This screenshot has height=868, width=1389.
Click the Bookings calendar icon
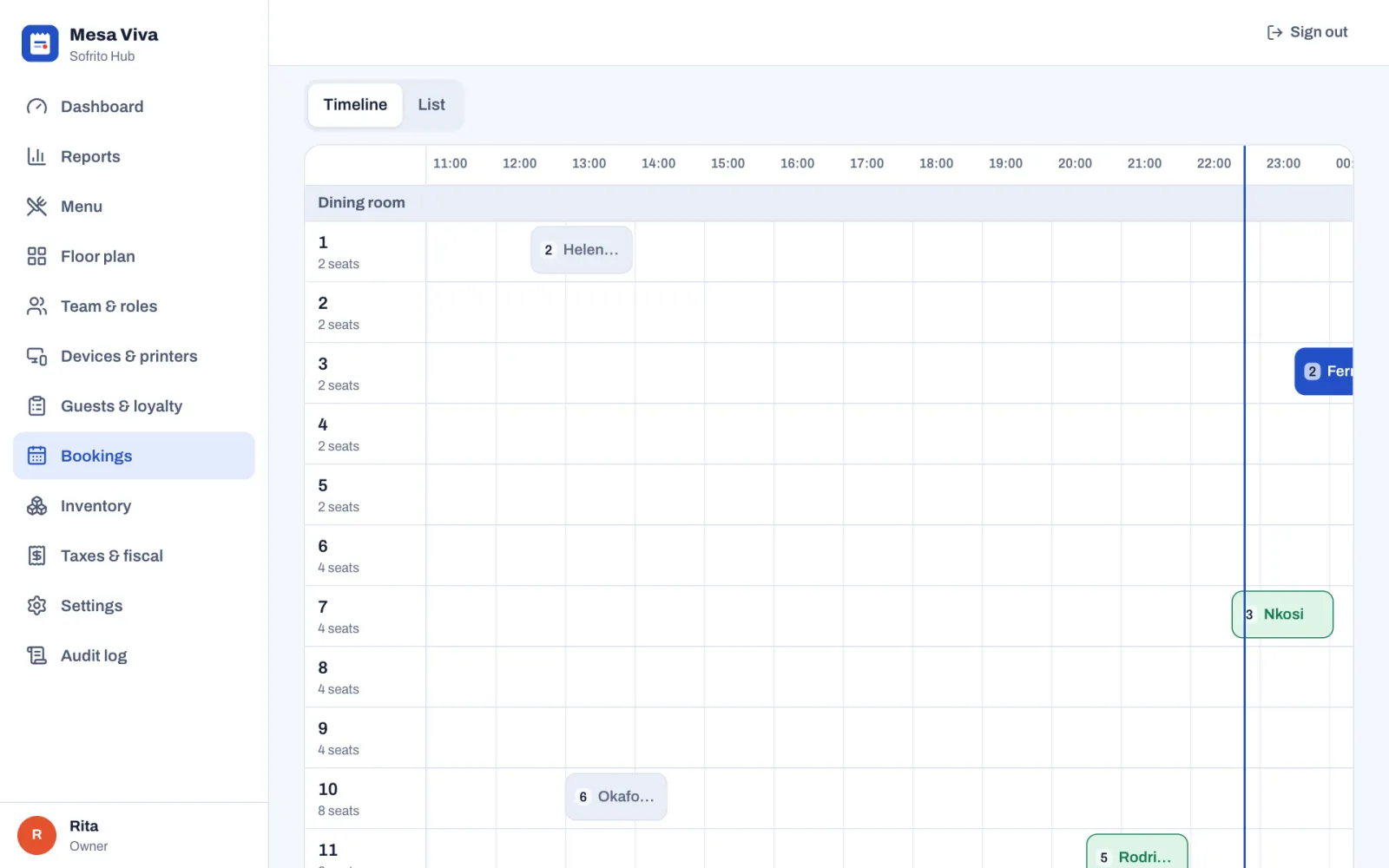(36, 456)
